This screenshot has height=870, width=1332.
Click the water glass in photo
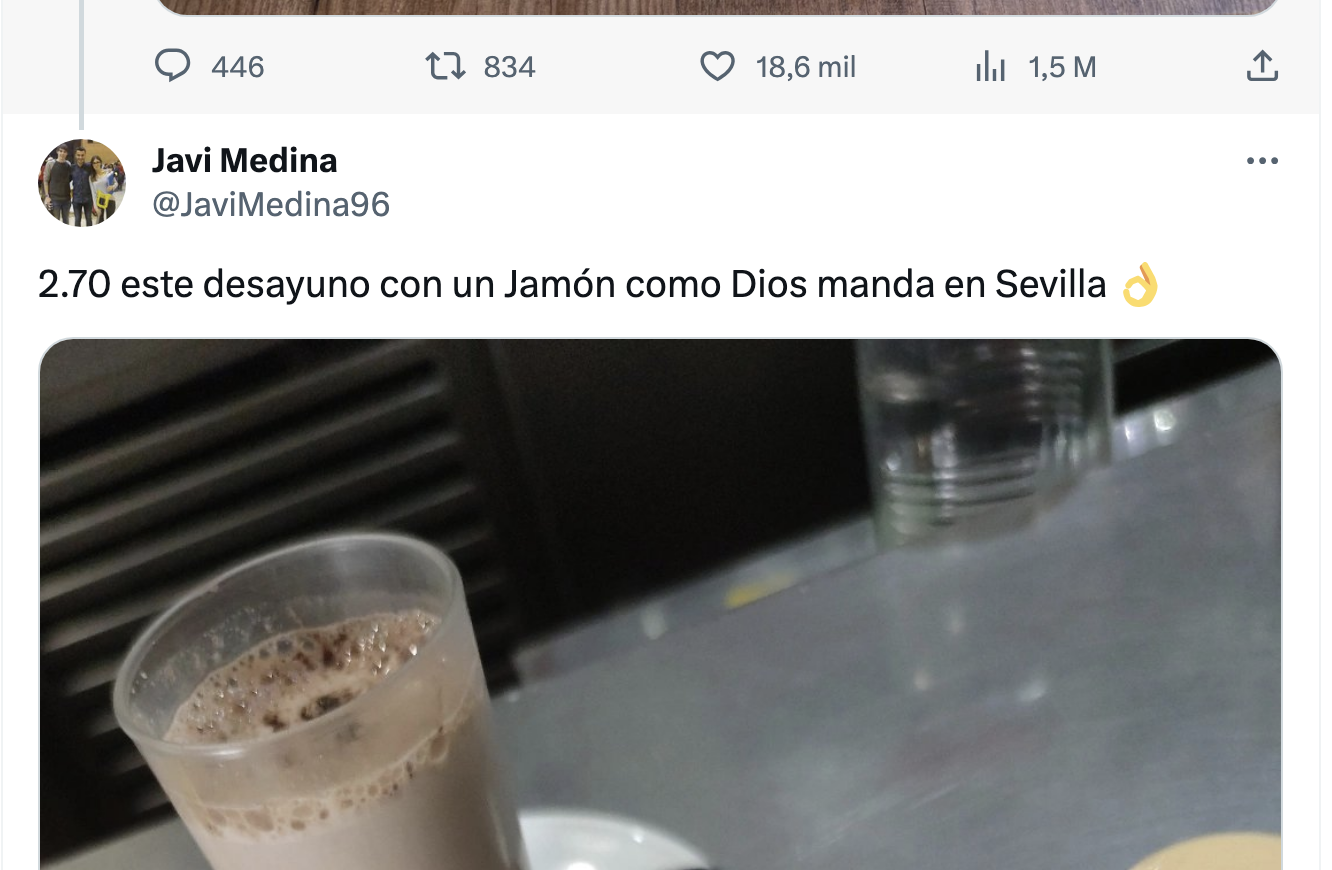pos(985,440)
